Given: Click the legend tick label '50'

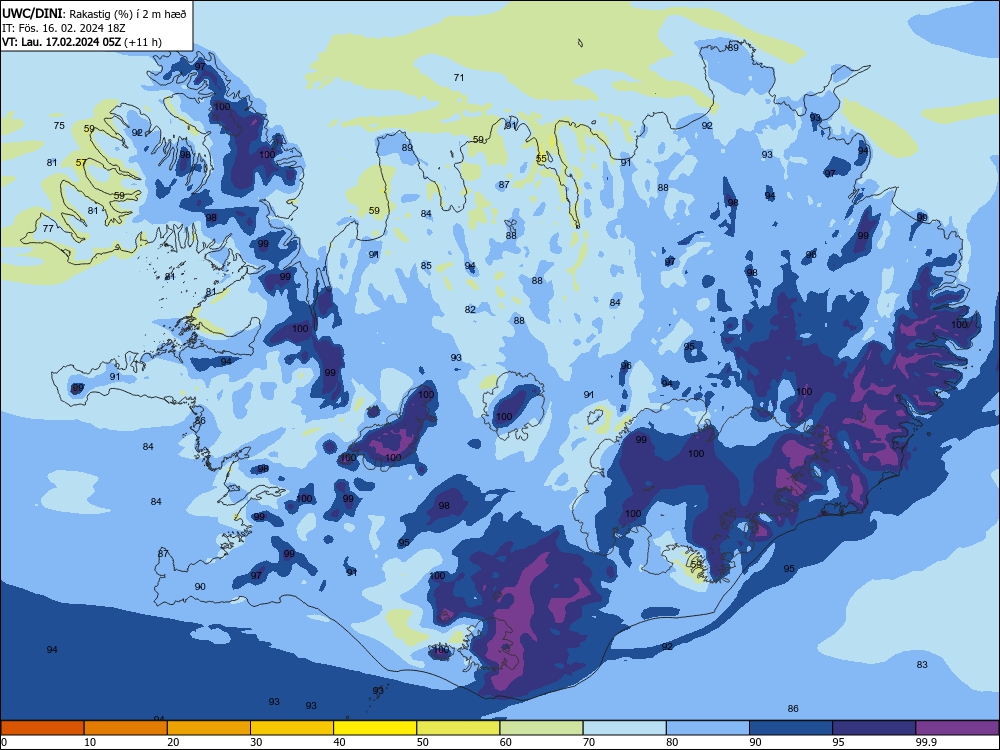Looking at the screenshot, I should (x=423, y=742).
